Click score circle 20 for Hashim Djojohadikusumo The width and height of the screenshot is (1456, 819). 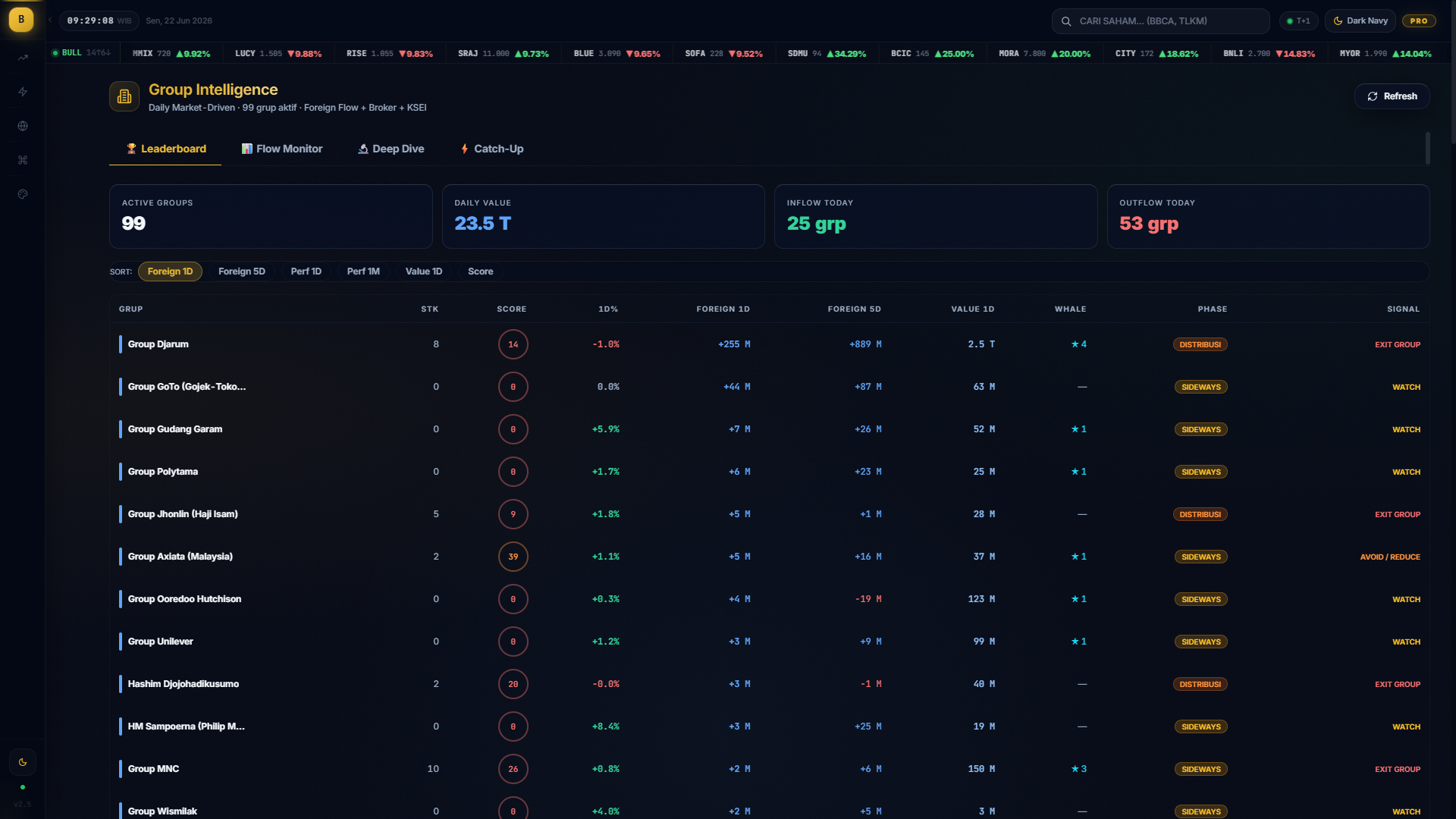coord(513,684)
